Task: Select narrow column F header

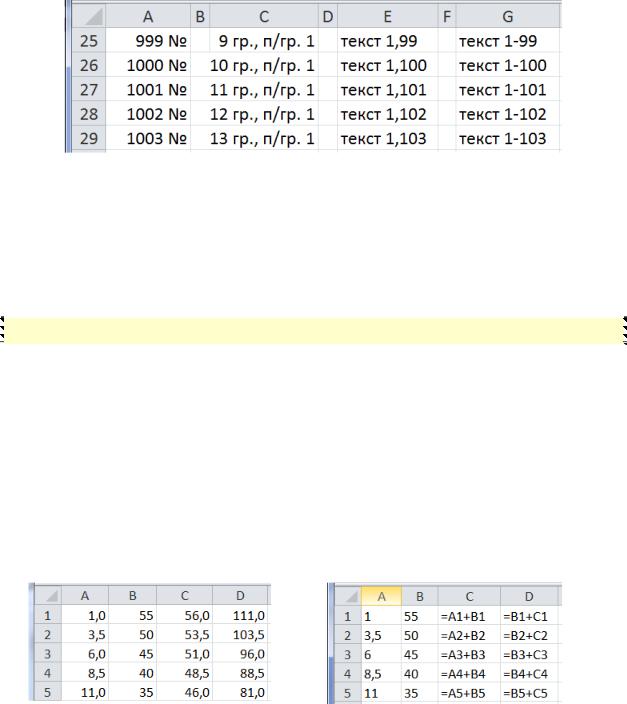Action: coord(447,17)
